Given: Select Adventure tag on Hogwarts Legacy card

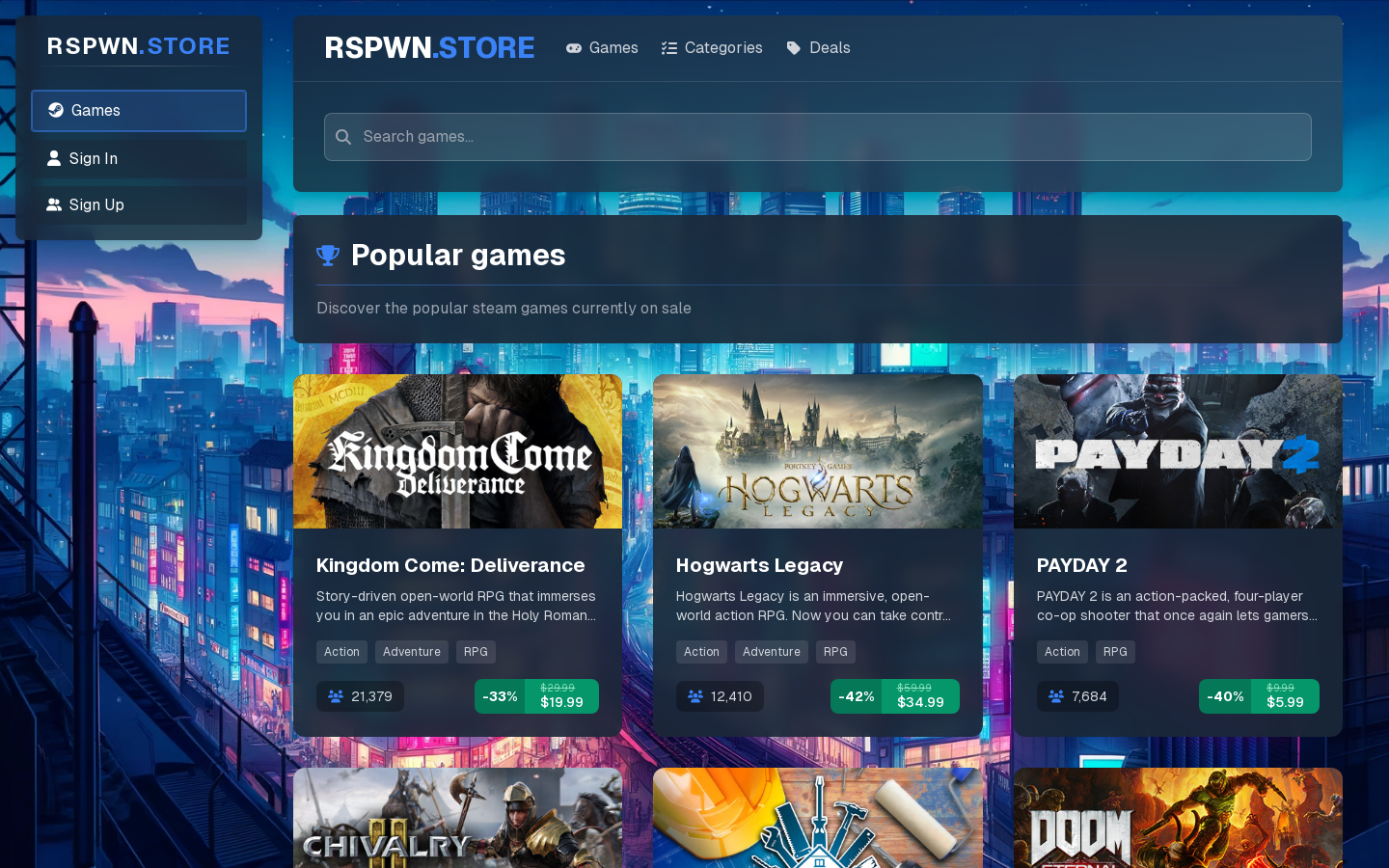Looking at the screenshot, I should click(772, 652).
